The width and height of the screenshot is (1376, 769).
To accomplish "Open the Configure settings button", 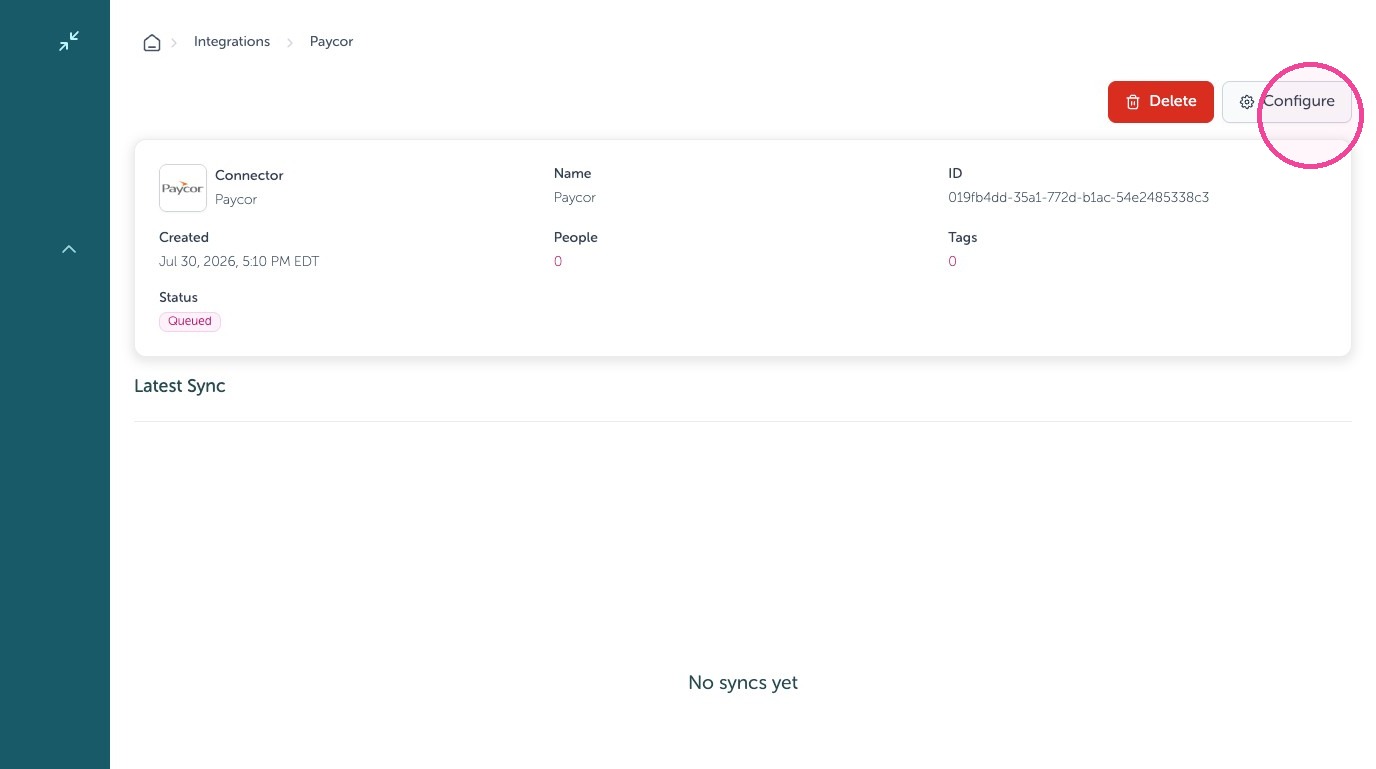I will 1287,102.
